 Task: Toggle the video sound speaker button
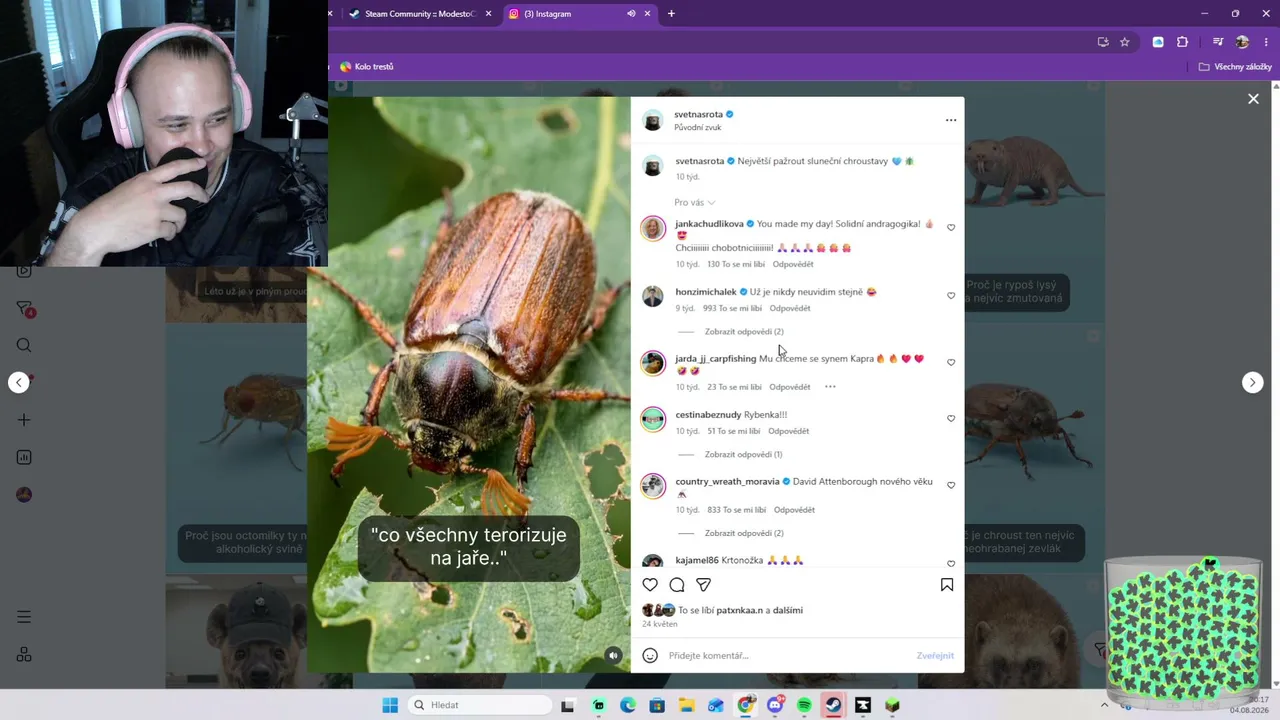(614, 656)
